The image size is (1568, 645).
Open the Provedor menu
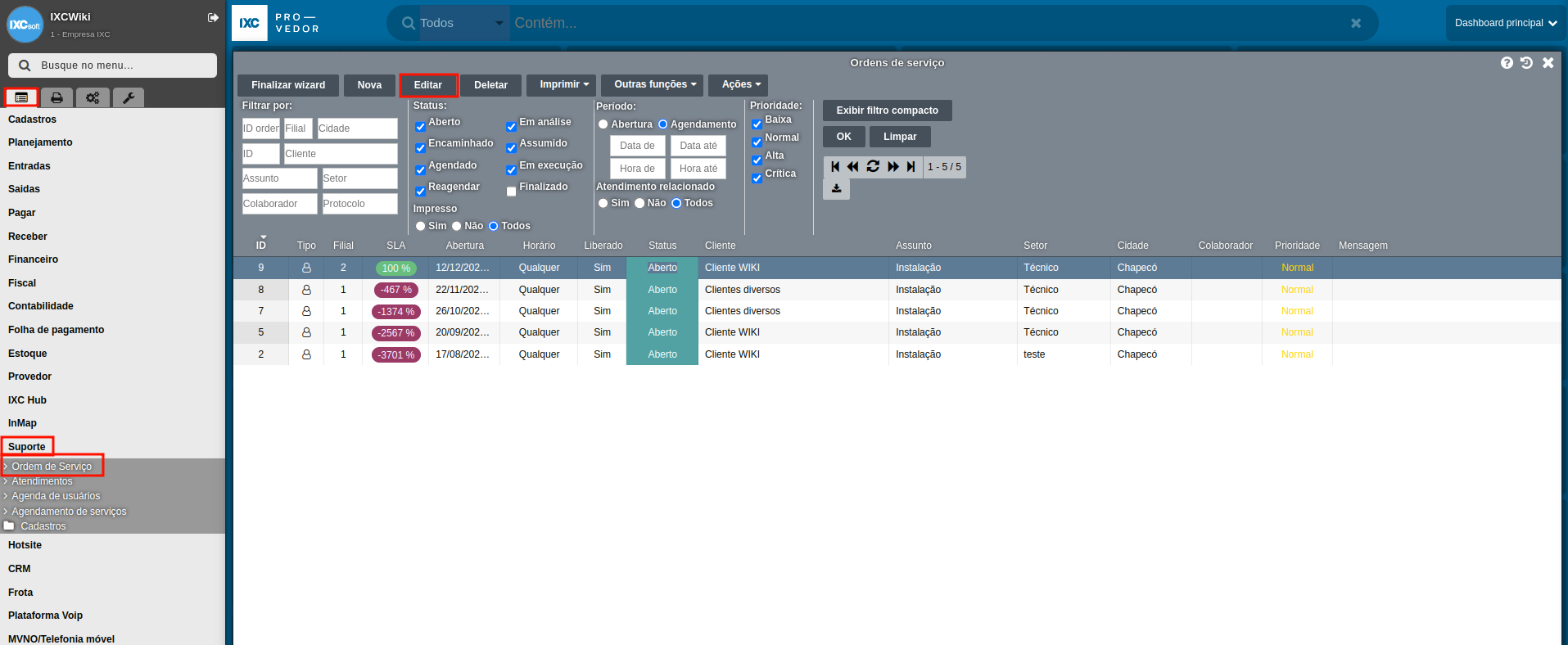29,377
